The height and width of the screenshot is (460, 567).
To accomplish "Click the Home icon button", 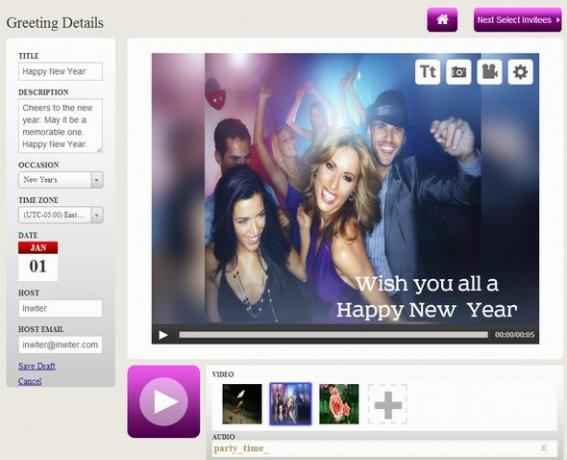I will click(x=442, y=20).
